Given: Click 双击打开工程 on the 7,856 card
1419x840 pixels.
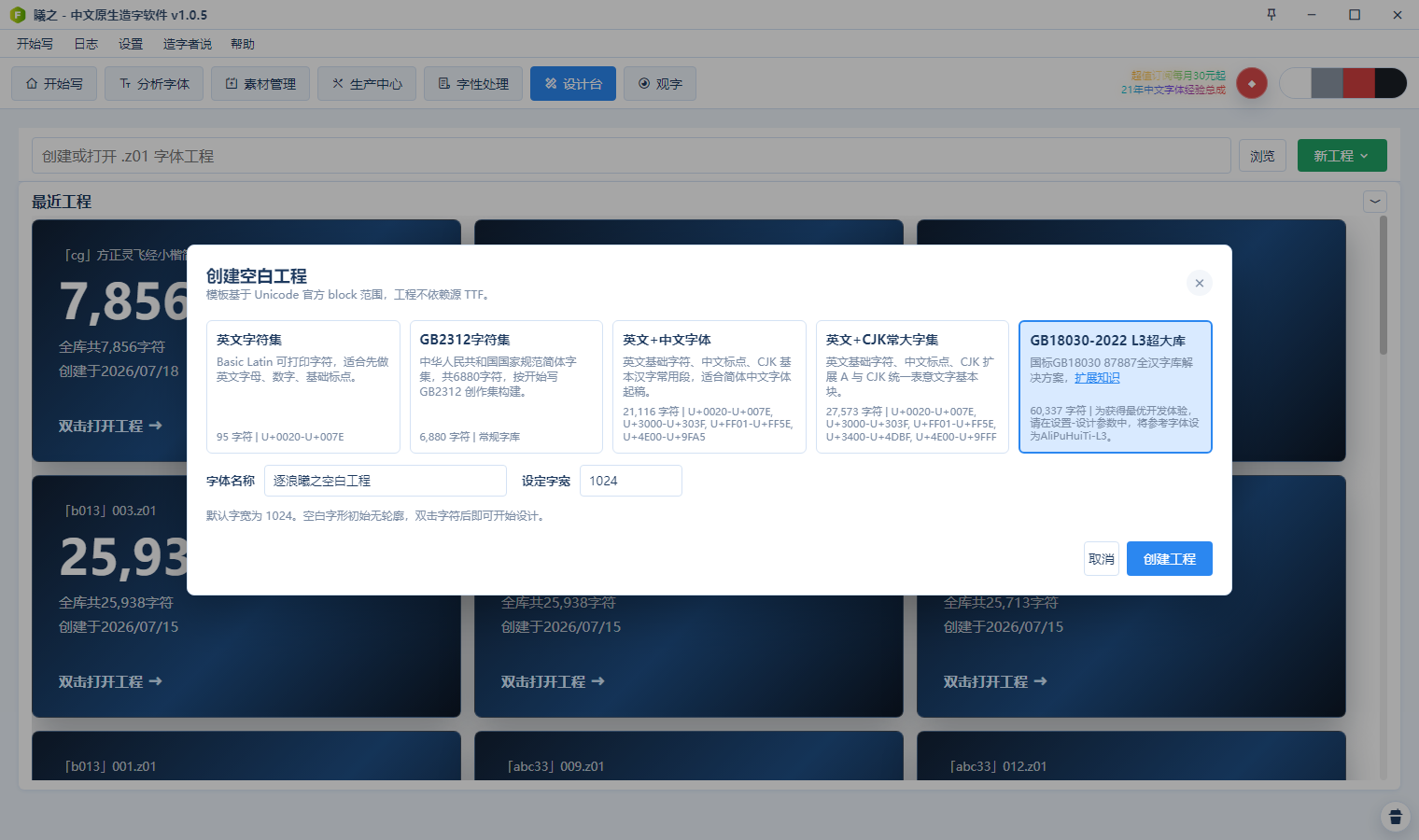Looking at the screenshot, I should click(x=110, y=427).
